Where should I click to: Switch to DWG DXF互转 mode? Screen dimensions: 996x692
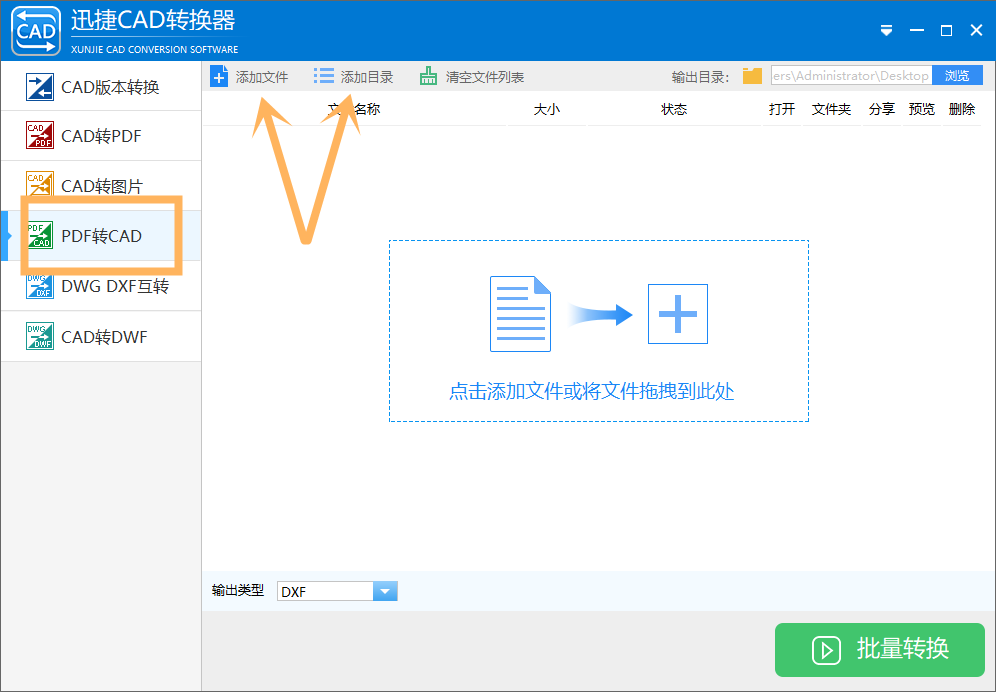(101, 286)
